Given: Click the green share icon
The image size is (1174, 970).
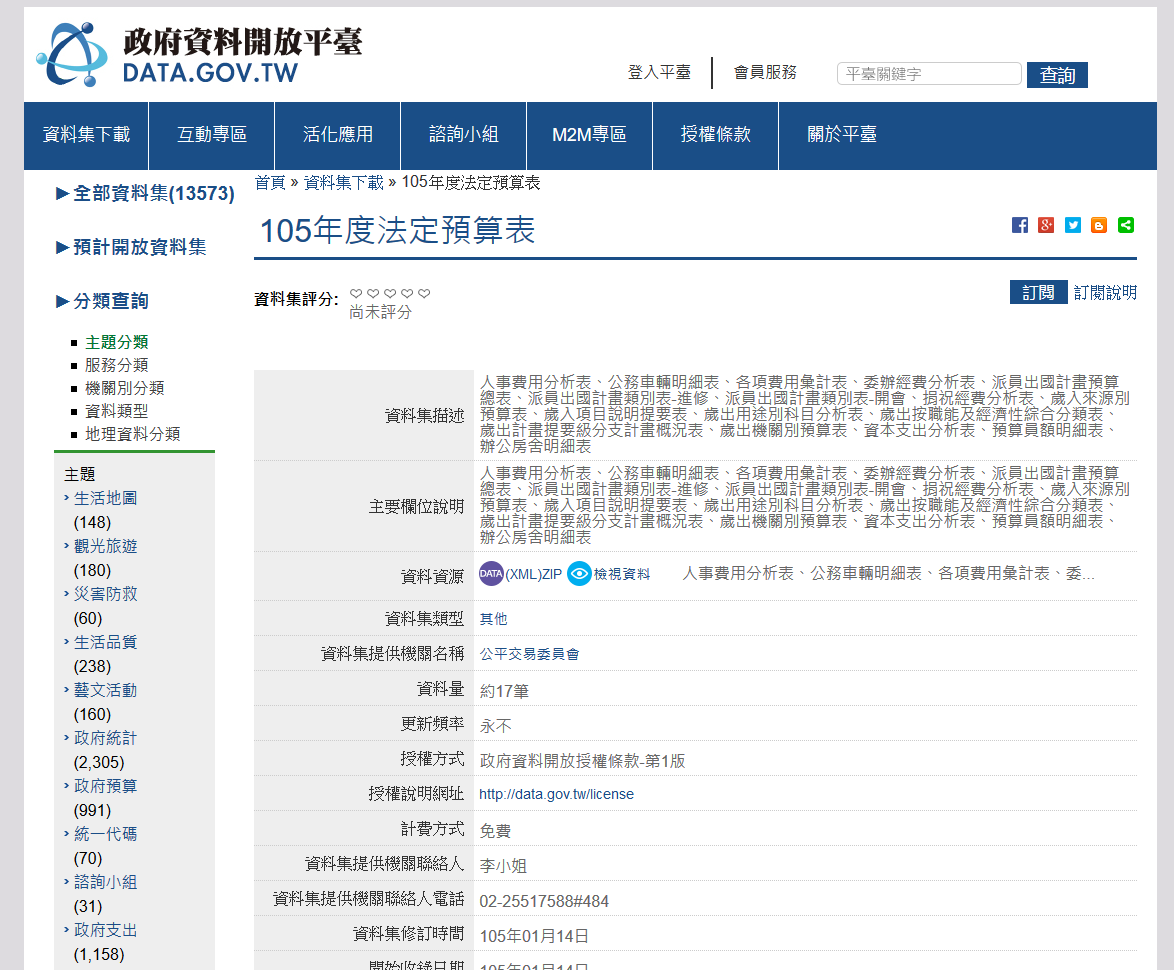Looking at the screenshot, I should (1126, 225).
